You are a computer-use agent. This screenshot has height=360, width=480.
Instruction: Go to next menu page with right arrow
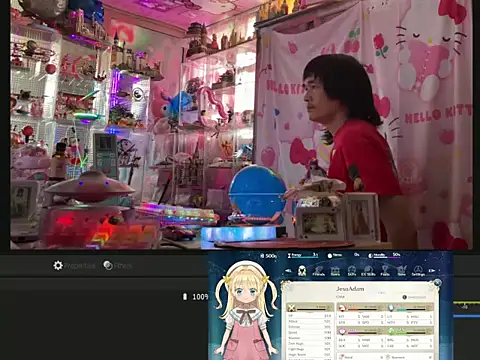click(432, 271)
